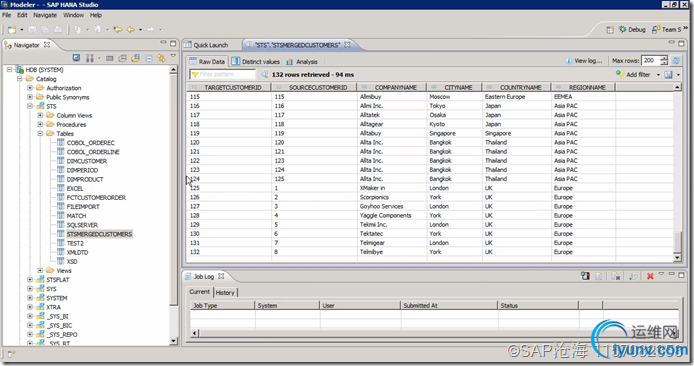Click the back navigation arrow in main toolbar
This screenshot has height=366, width=694.
coord(131,29)
